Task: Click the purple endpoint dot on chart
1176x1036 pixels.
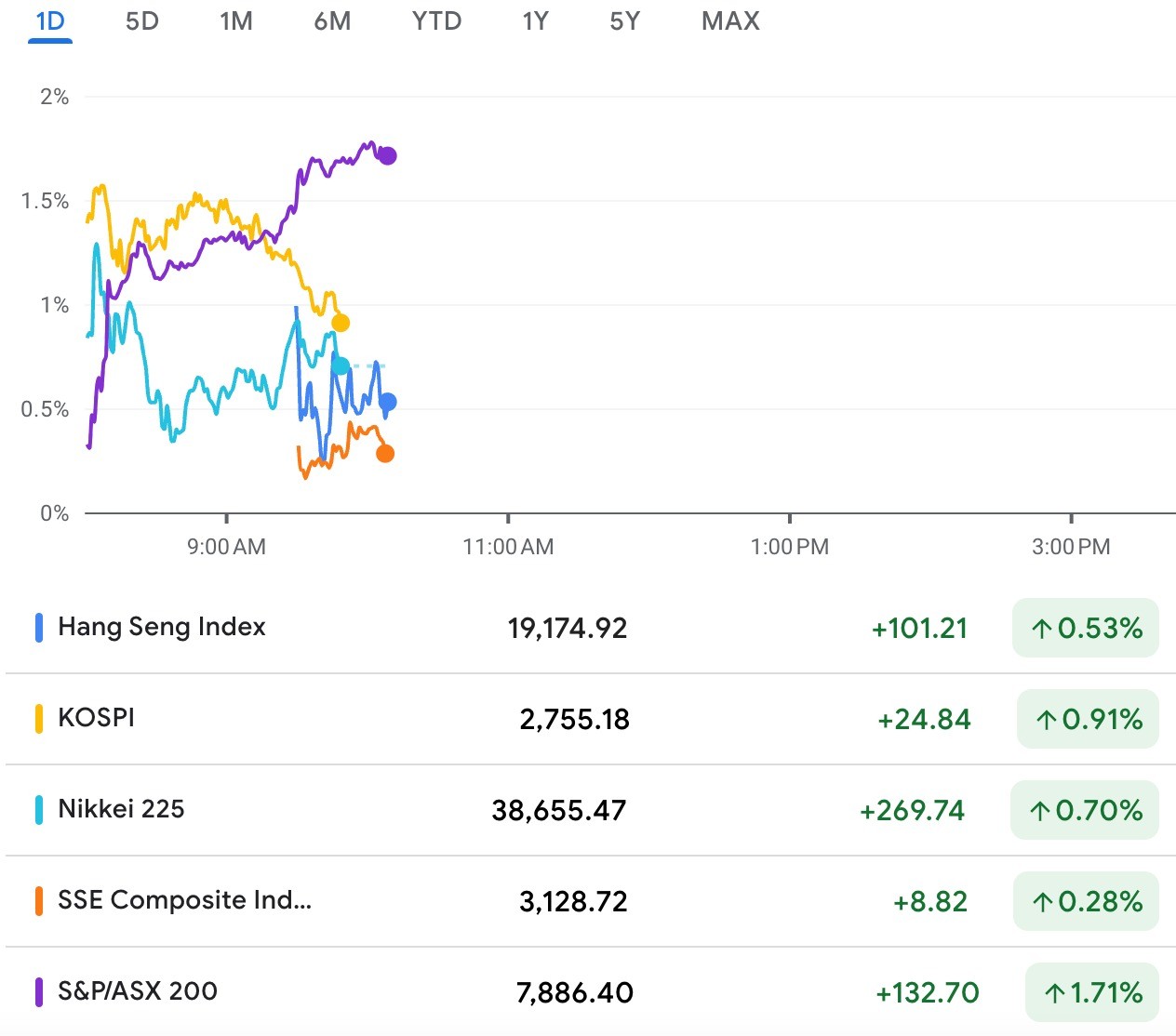Action: [x=388, y=156]
